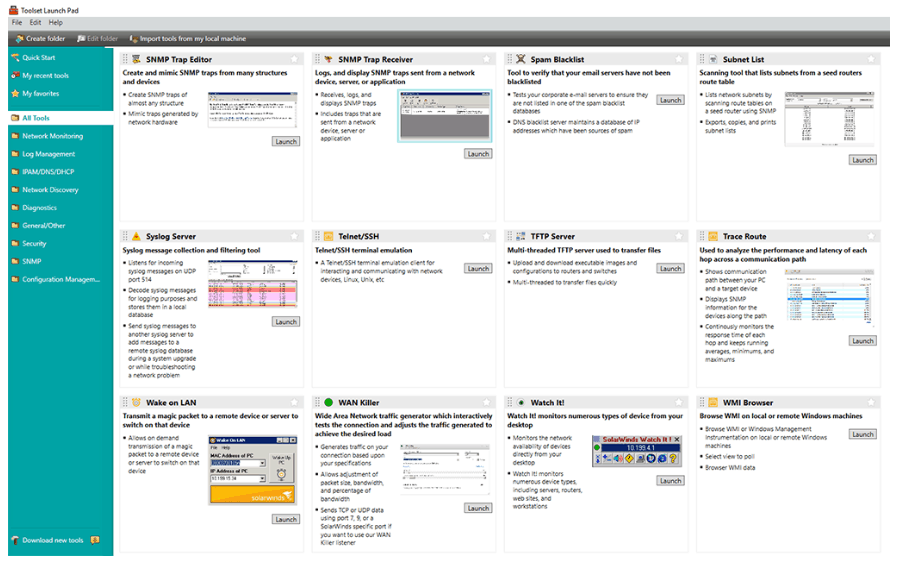Click the Syslog Server screenshot thumbnail

point(253,284)
